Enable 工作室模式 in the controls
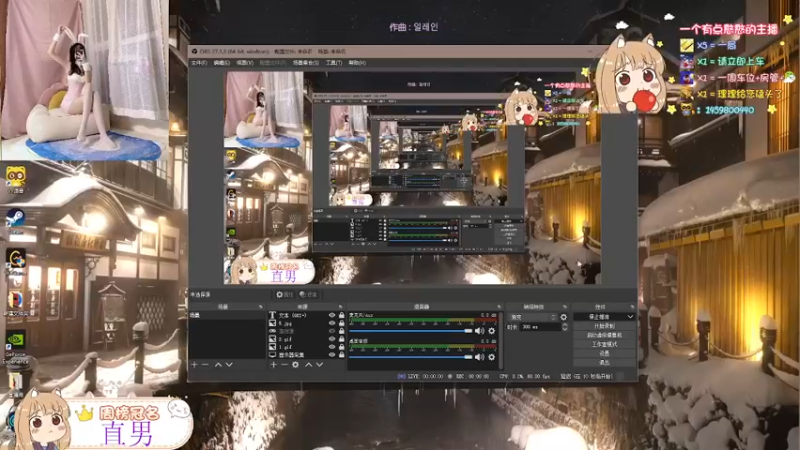The image size is (800, 450). coord(604,344)
